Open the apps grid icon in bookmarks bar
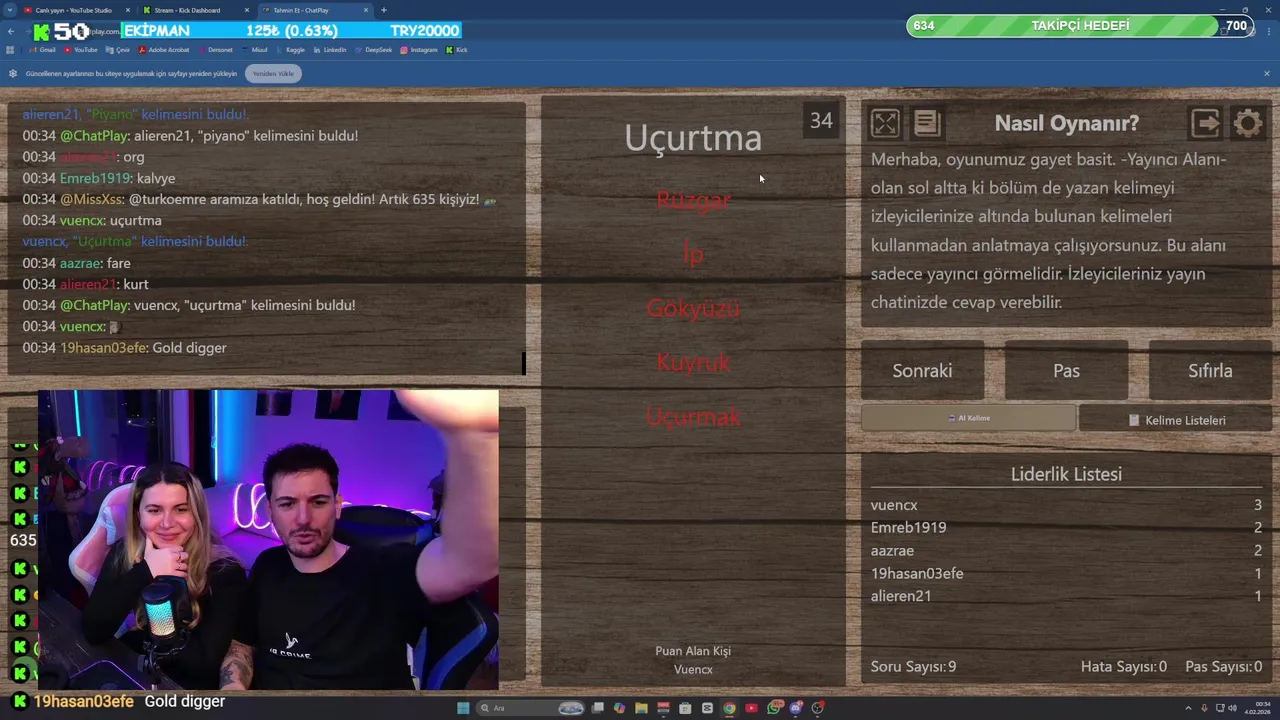This screenshot has height=720, width=1280. click(10, 50)
